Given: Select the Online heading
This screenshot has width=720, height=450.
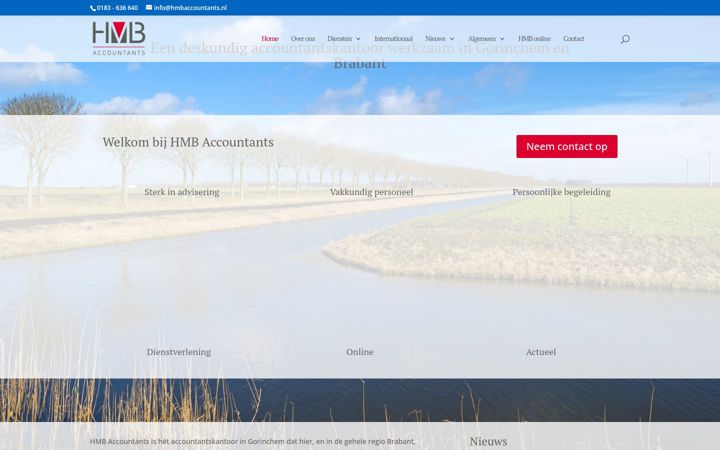Looking at the screenshot, I should point(360,352).
